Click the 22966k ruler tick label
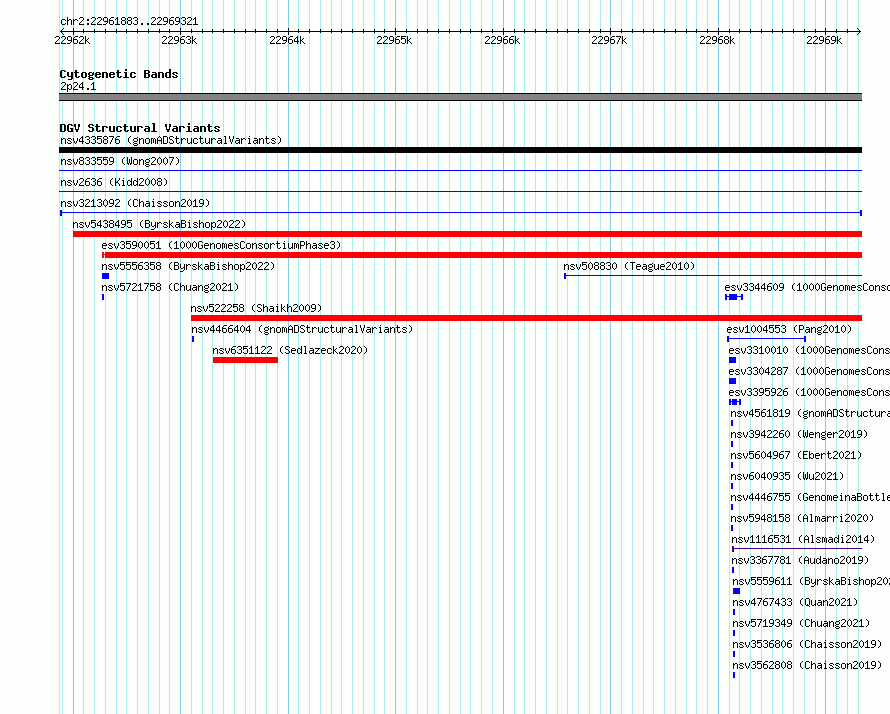 [x=502, y=40]
